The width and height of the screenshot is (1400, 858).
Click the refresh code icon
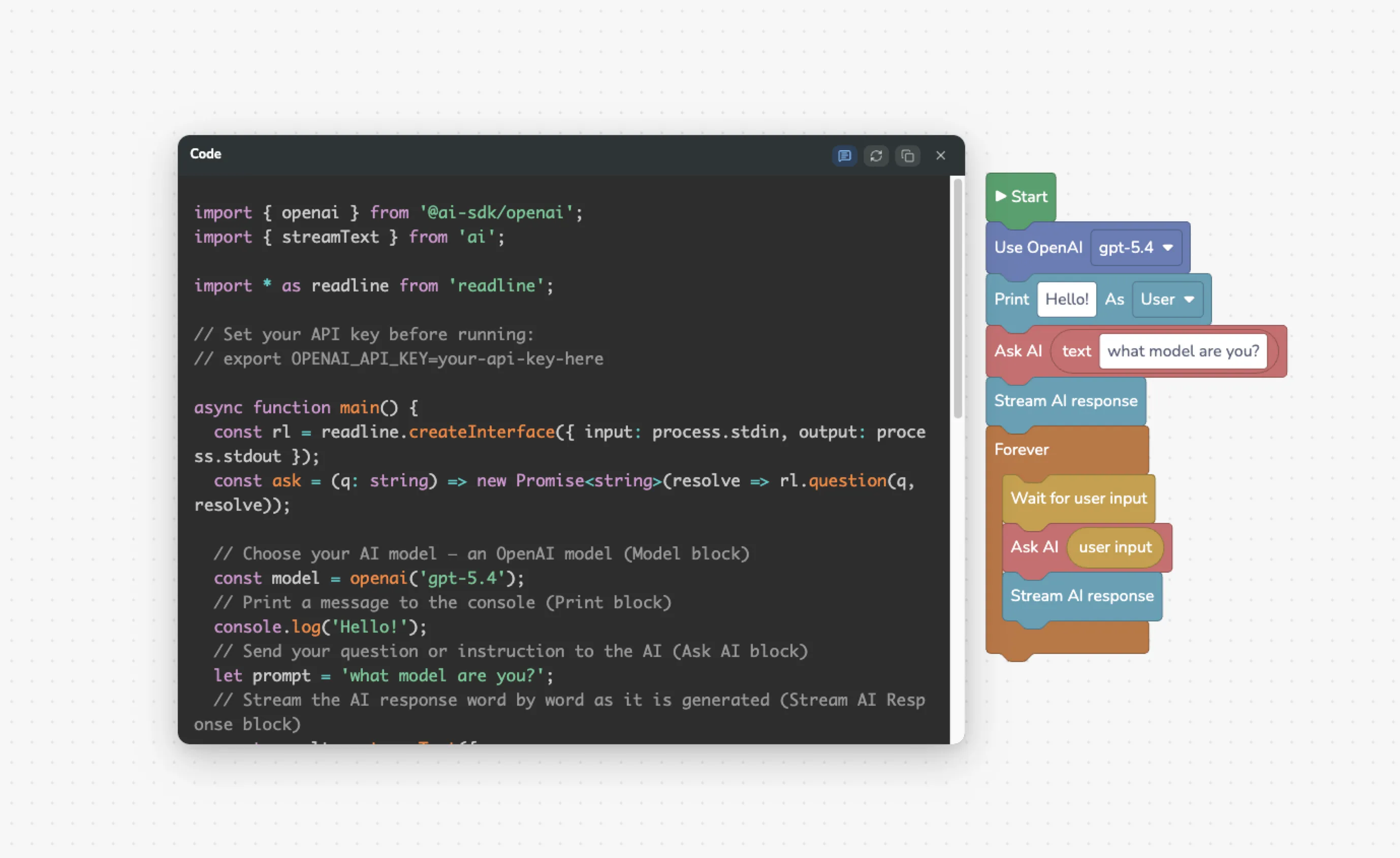[x=876, y=155]
